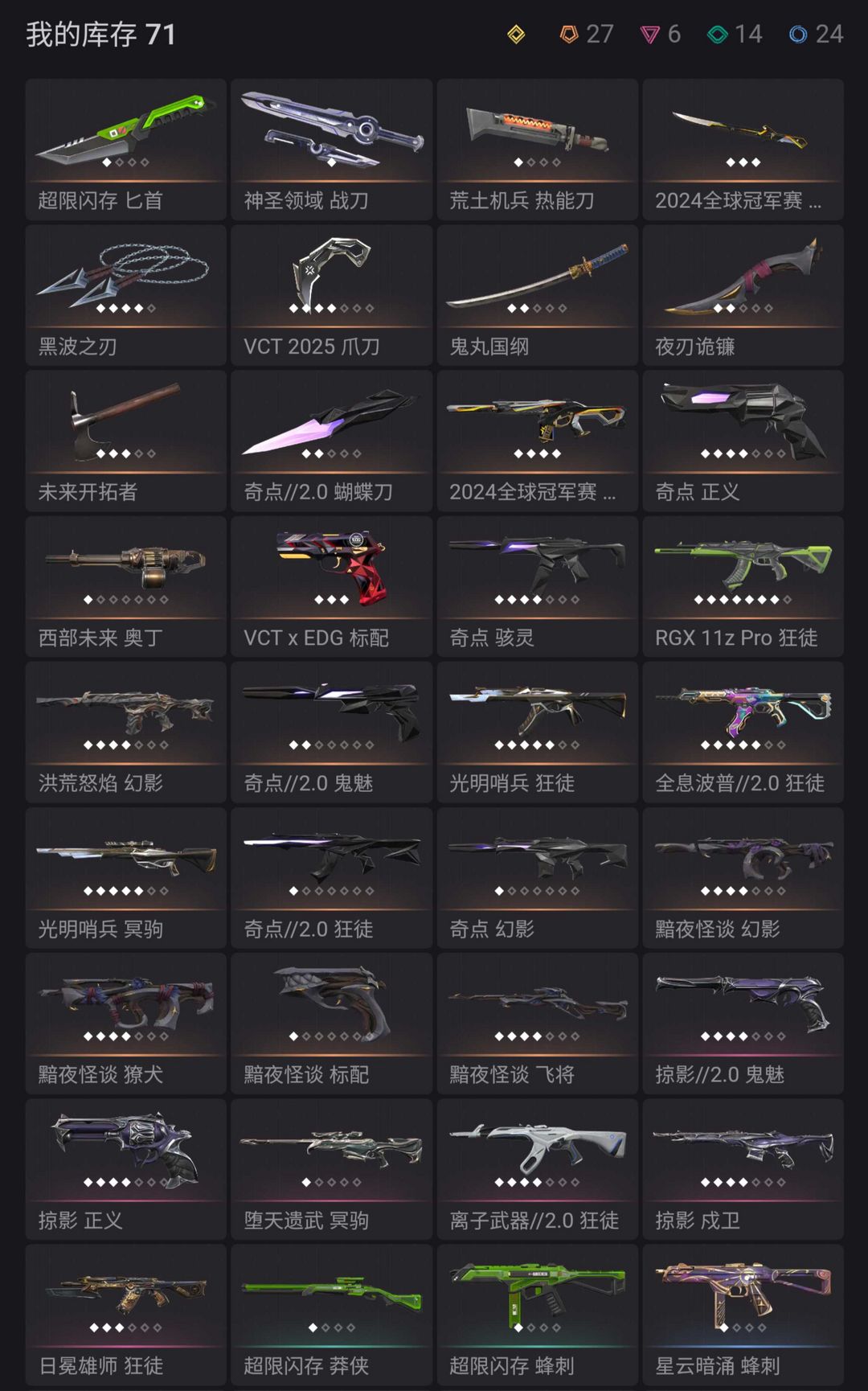Filter by the pink triangle tier showing 6
Viewport: 868px width, 1391px height.
click(660, 34)
